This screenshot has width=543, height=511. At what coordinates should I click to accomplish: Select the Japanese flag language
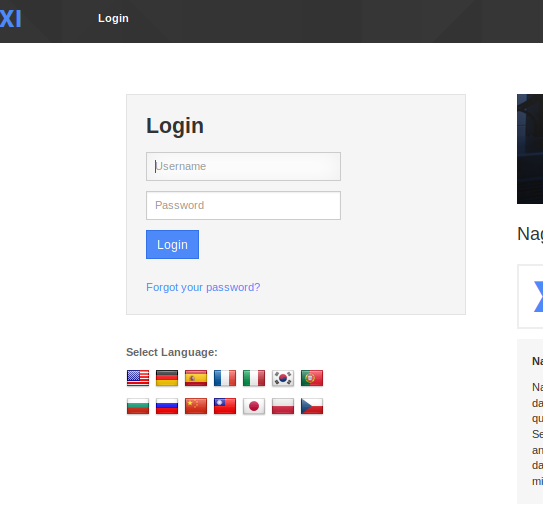coord(254,406)
